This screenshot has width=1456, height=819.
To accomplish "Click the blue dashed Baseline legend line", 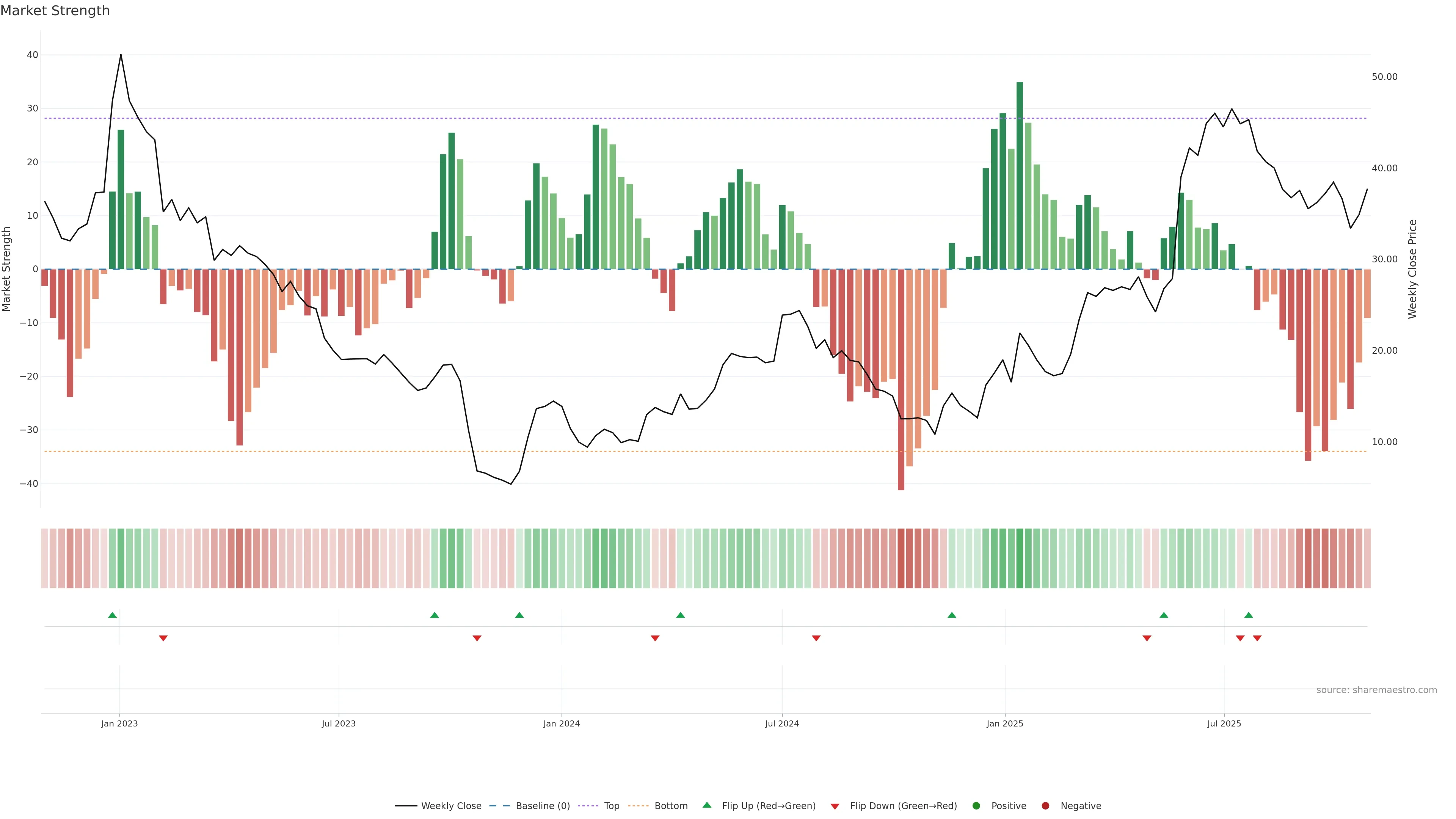I will pos(500,806).
